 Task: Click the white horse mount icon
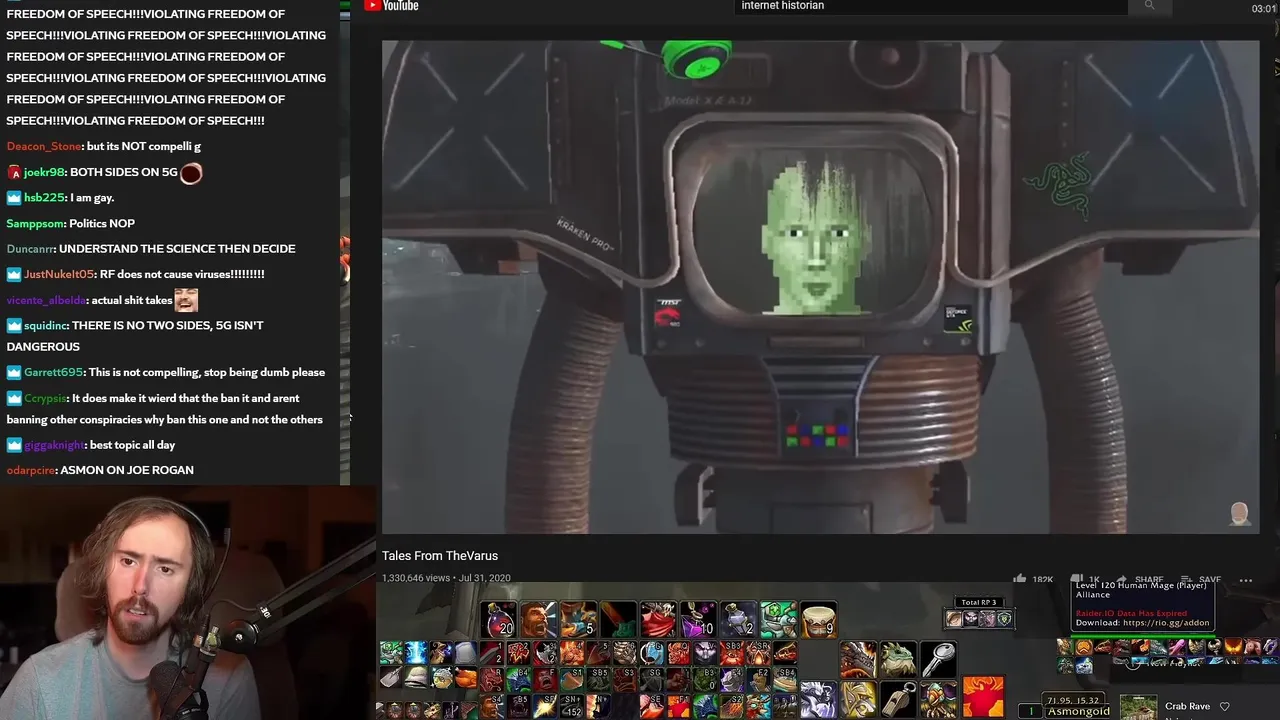tap(818, 698)
